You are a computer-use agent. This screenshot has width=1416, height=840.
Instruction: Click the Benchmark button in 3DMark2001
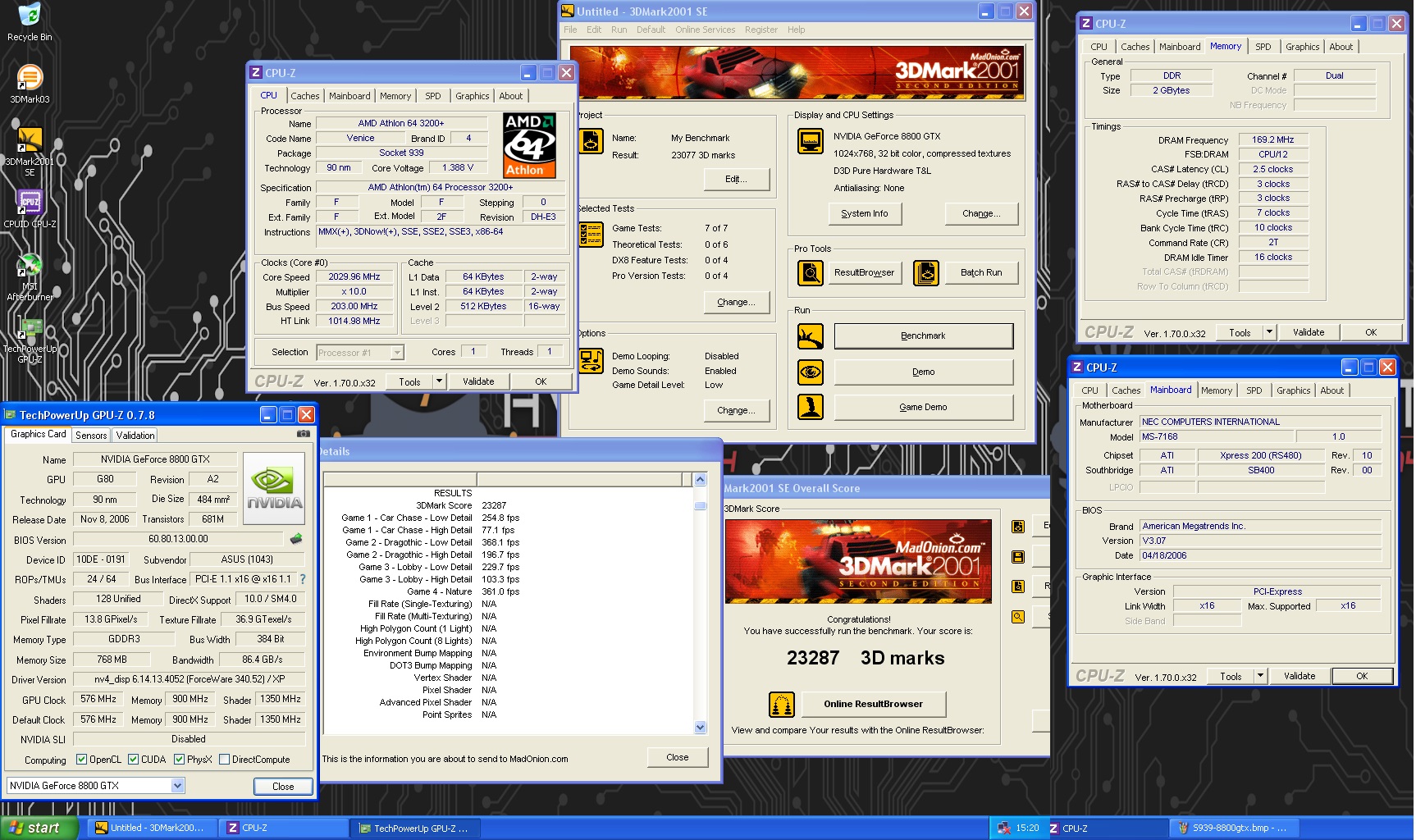click(924, 336)
